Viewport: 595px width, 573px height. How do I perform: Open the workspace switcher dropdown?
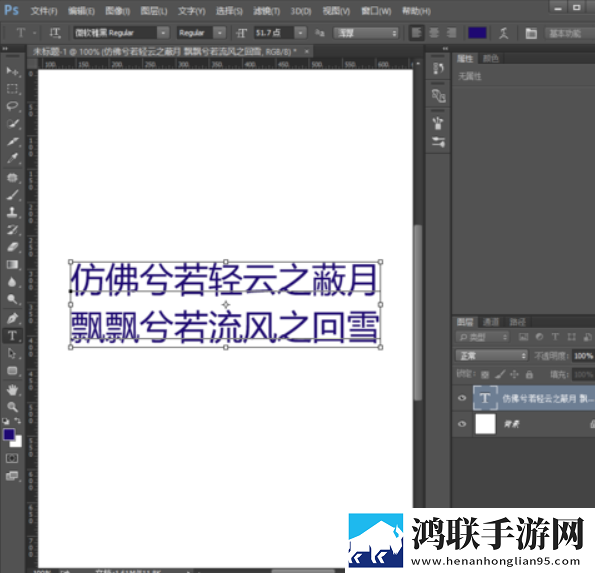click(569, 33)
